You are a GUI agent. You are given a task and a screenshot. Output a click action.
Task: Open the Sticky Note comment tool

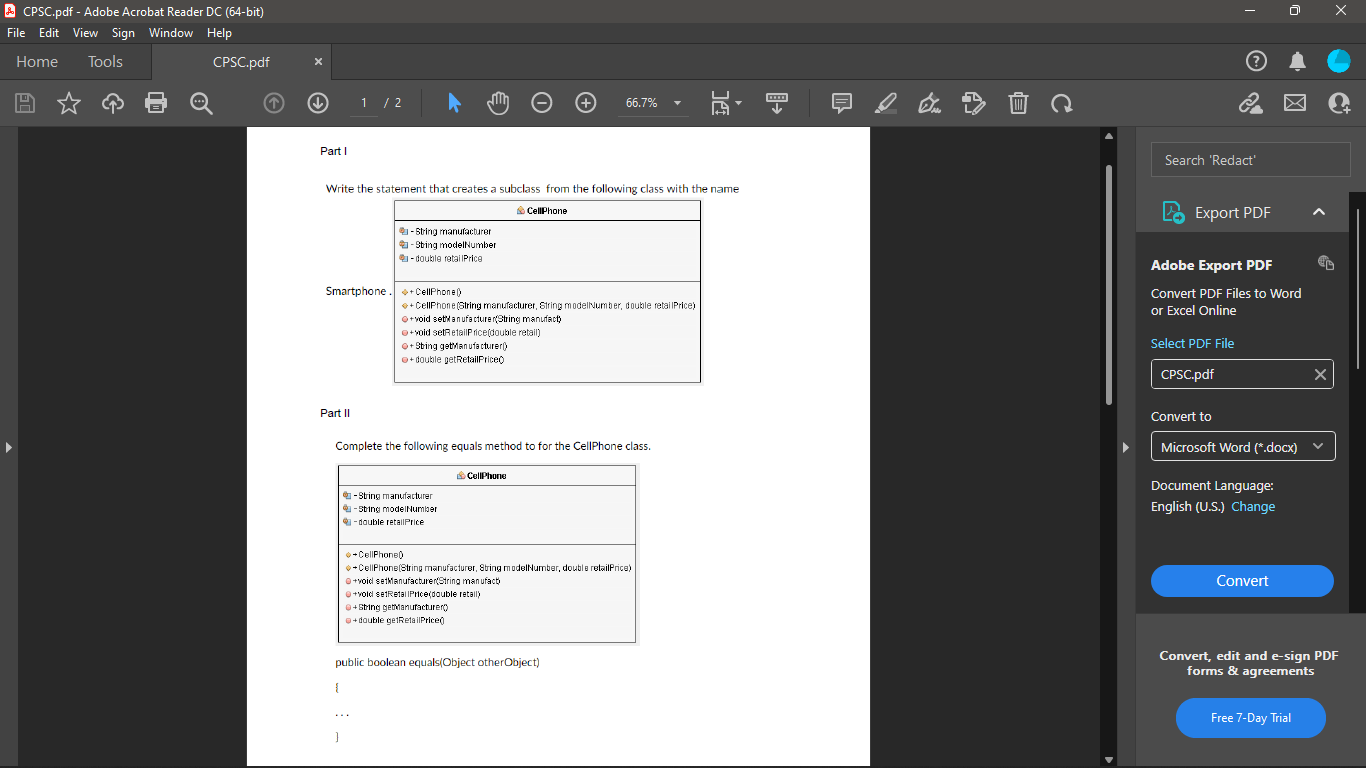point(840,103)
